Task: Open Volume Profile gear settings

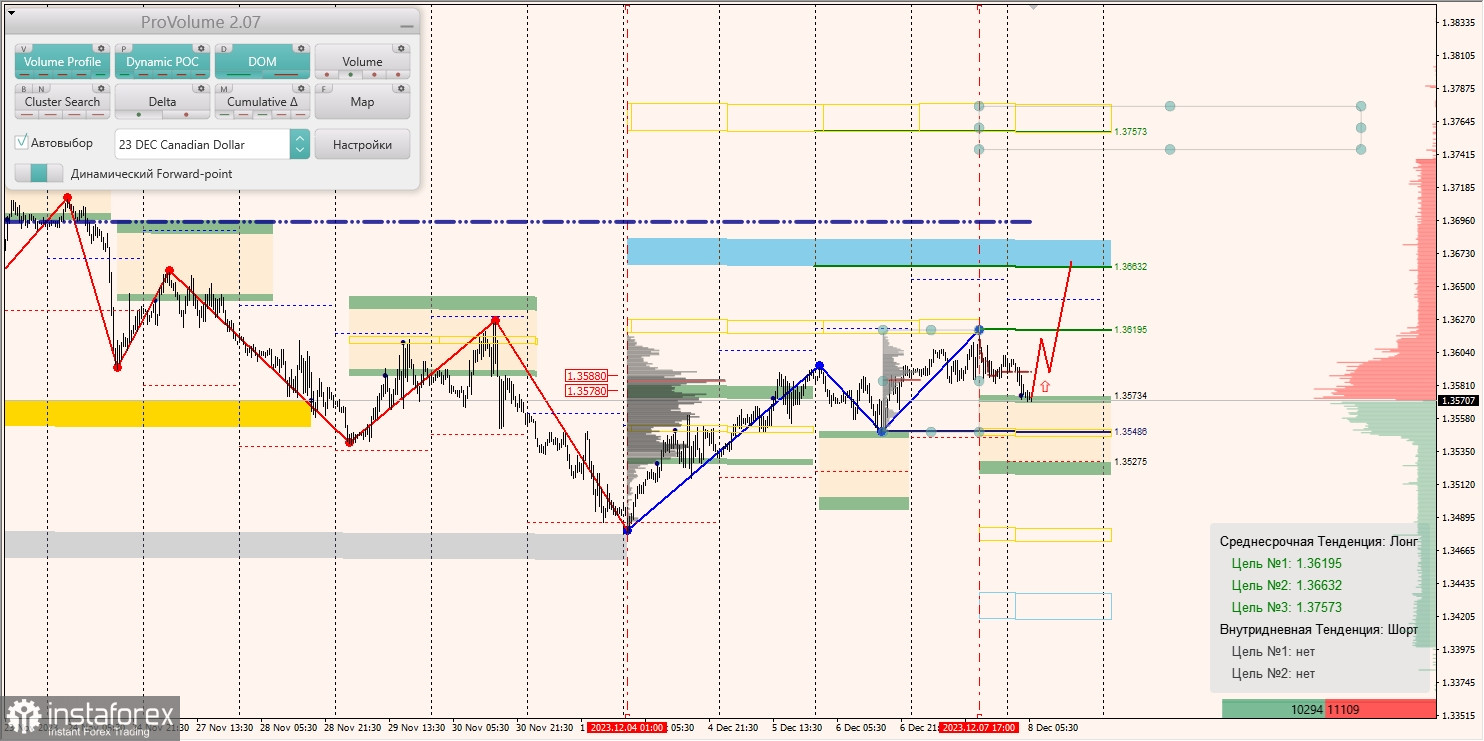Action: [x=100, y=48]
